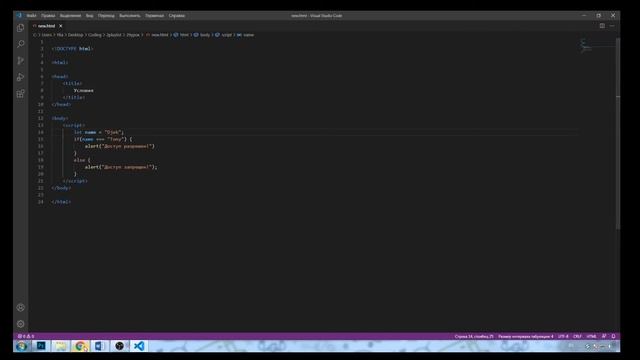640x360 pixels.
Task: Click line and column indicator in status bar
Action: (x=474, y=336)
